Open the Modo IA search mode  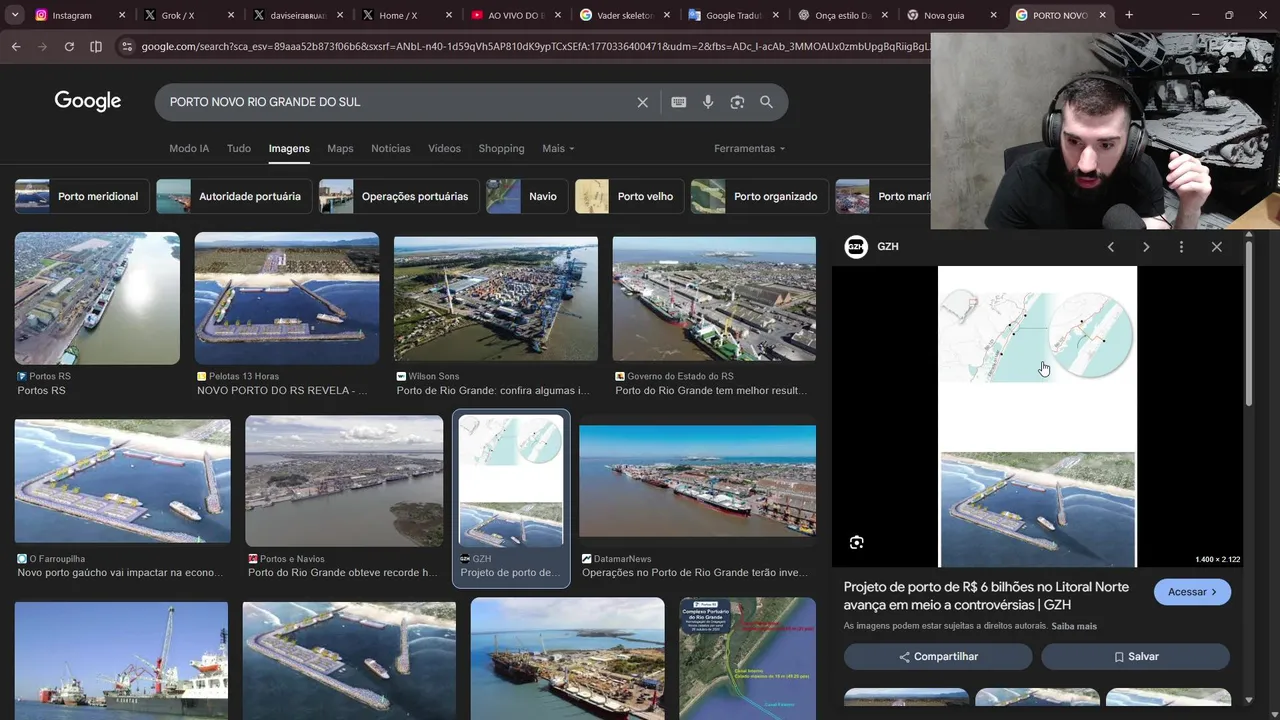189,148
